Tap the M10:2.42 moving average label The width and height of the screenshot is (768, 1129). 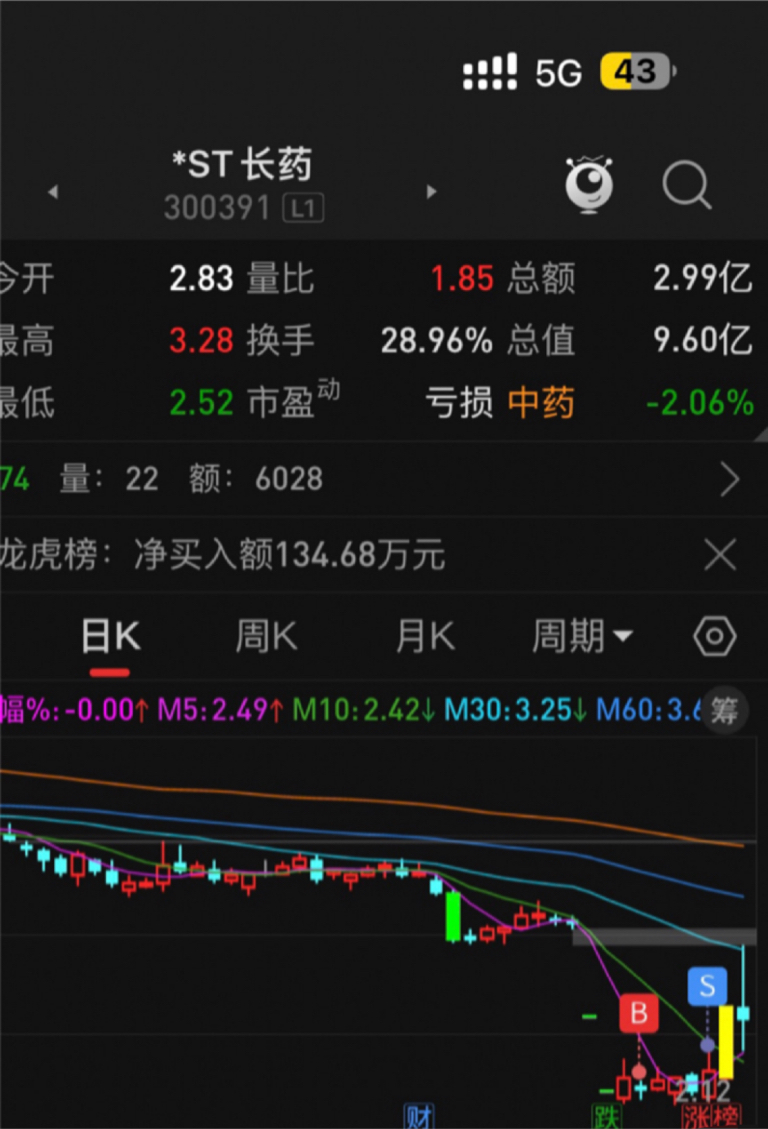[x=363, y=710]
